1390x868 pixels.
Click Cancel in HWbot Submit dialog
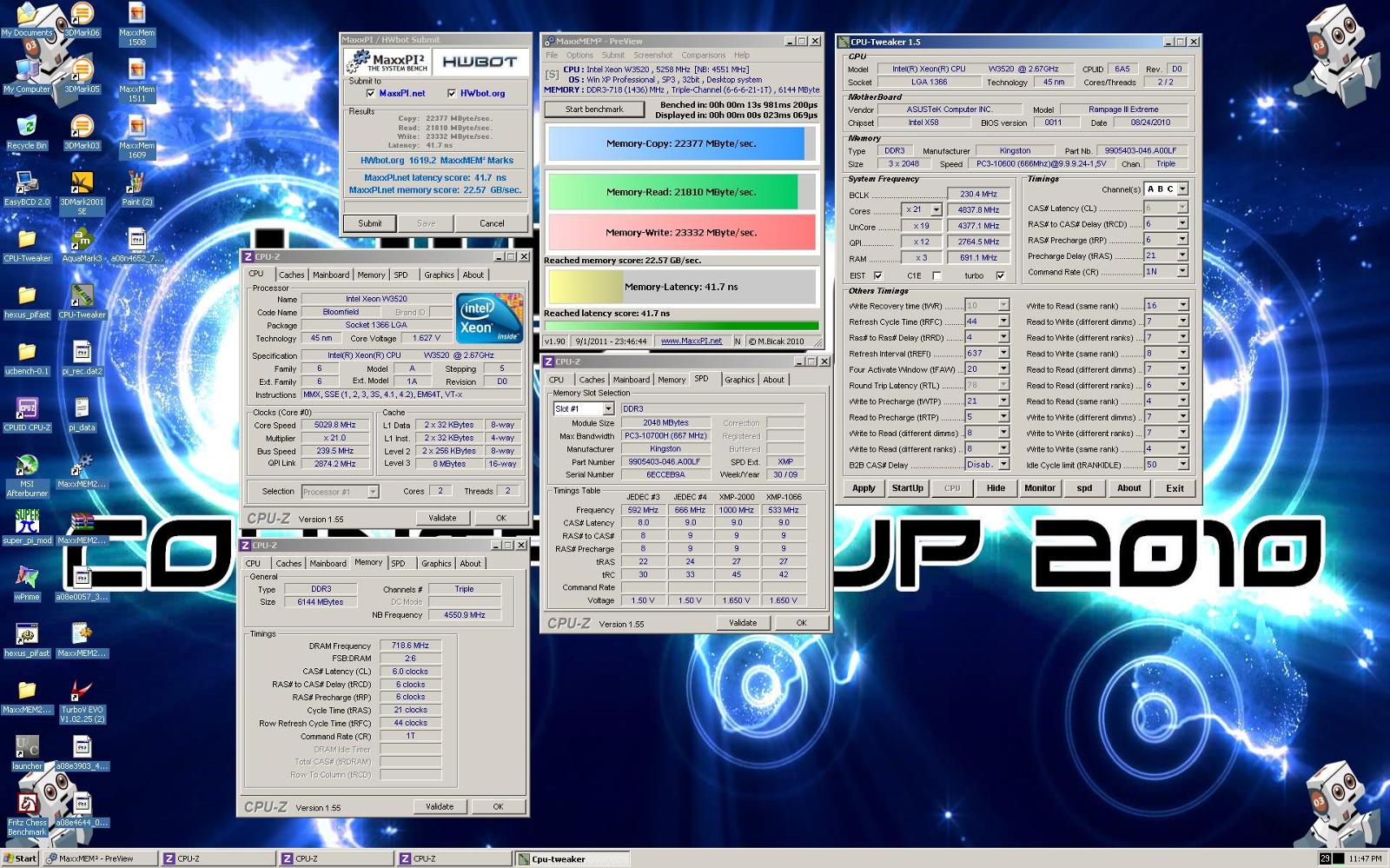coord(492,223)
